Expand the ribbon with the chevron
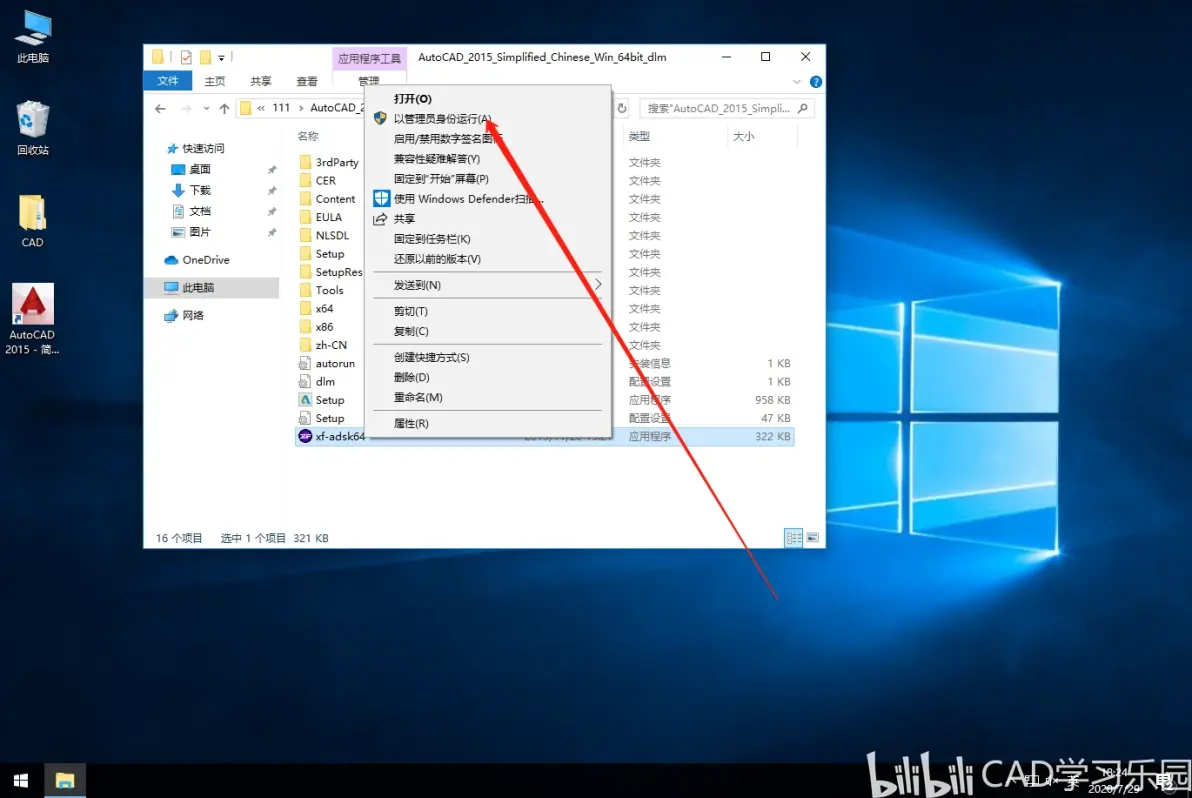1192x798 pixels. (797, 81)
